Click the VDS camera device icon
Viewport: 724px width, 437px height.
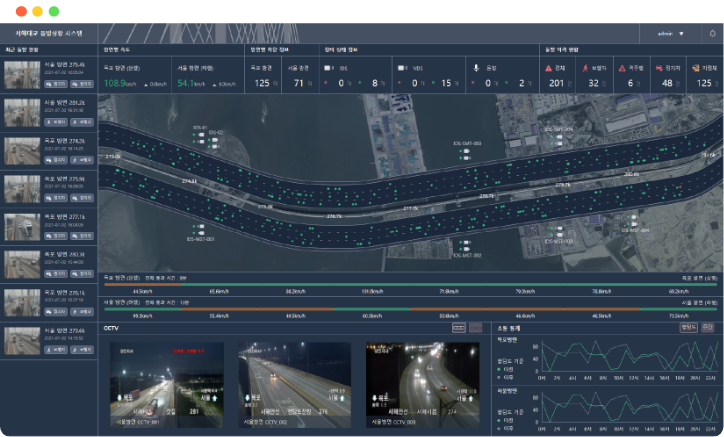coord(403,68)
